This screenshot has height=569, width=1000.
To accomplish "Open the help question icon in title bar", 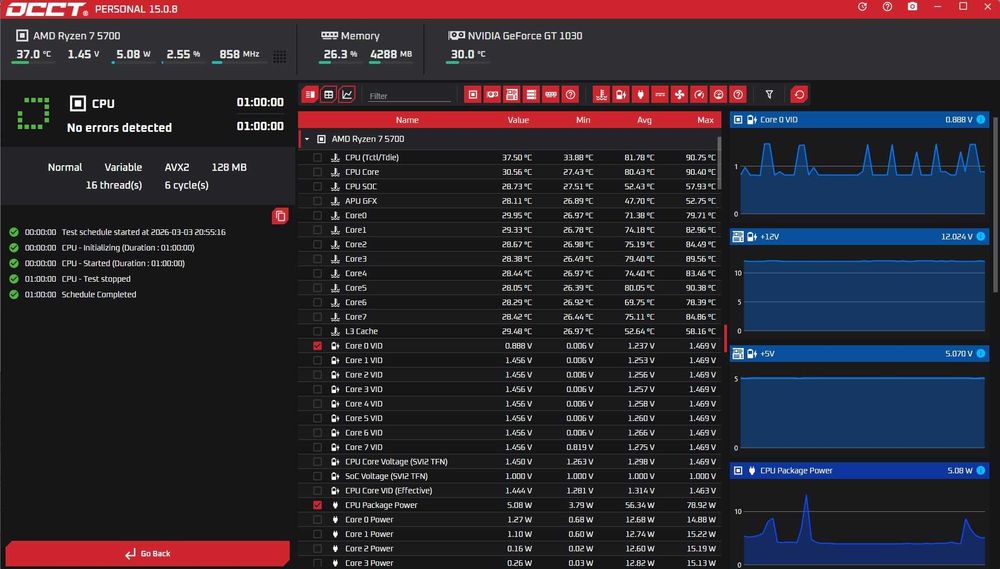I will [887, 6].
